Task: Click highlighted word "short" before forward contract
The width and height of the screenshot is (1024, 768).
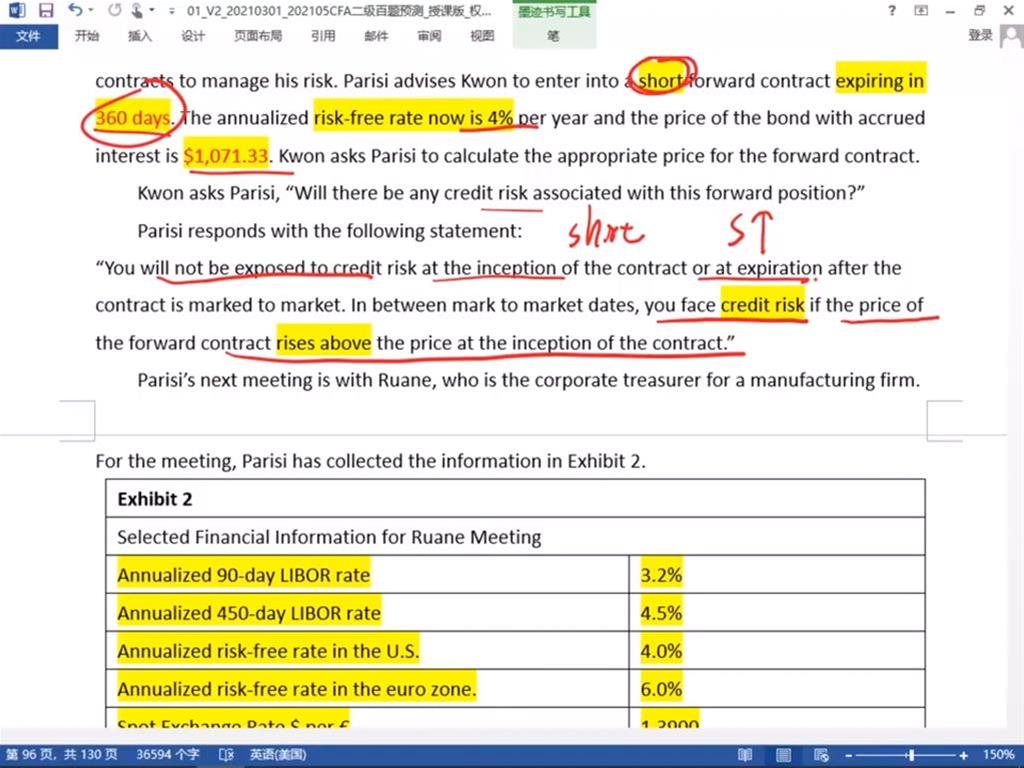Action: [x=661, y=81]
